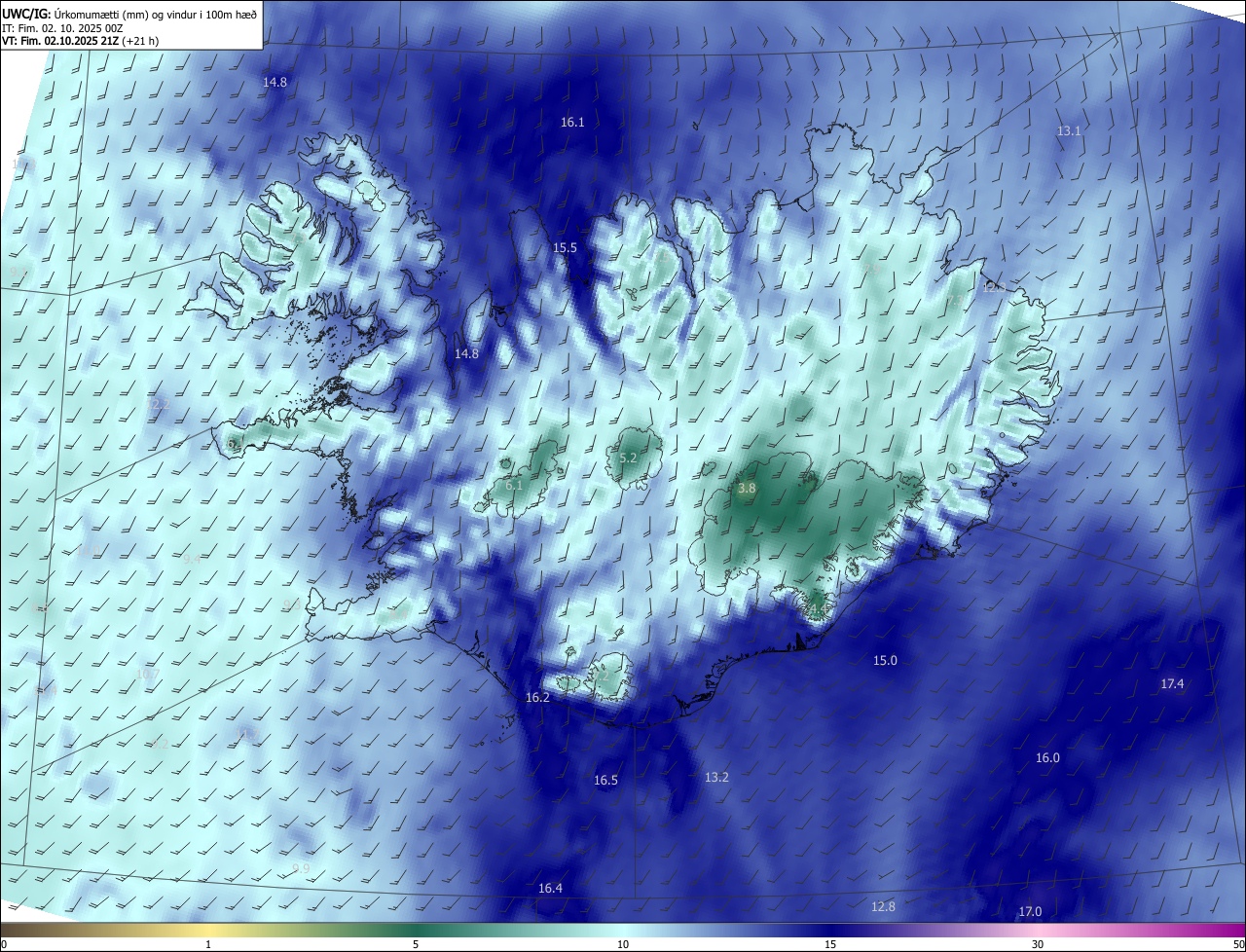Click the 50 tick on the color scale
The width and height of the screenshot is (1246, 952).
click(1238, 944)
